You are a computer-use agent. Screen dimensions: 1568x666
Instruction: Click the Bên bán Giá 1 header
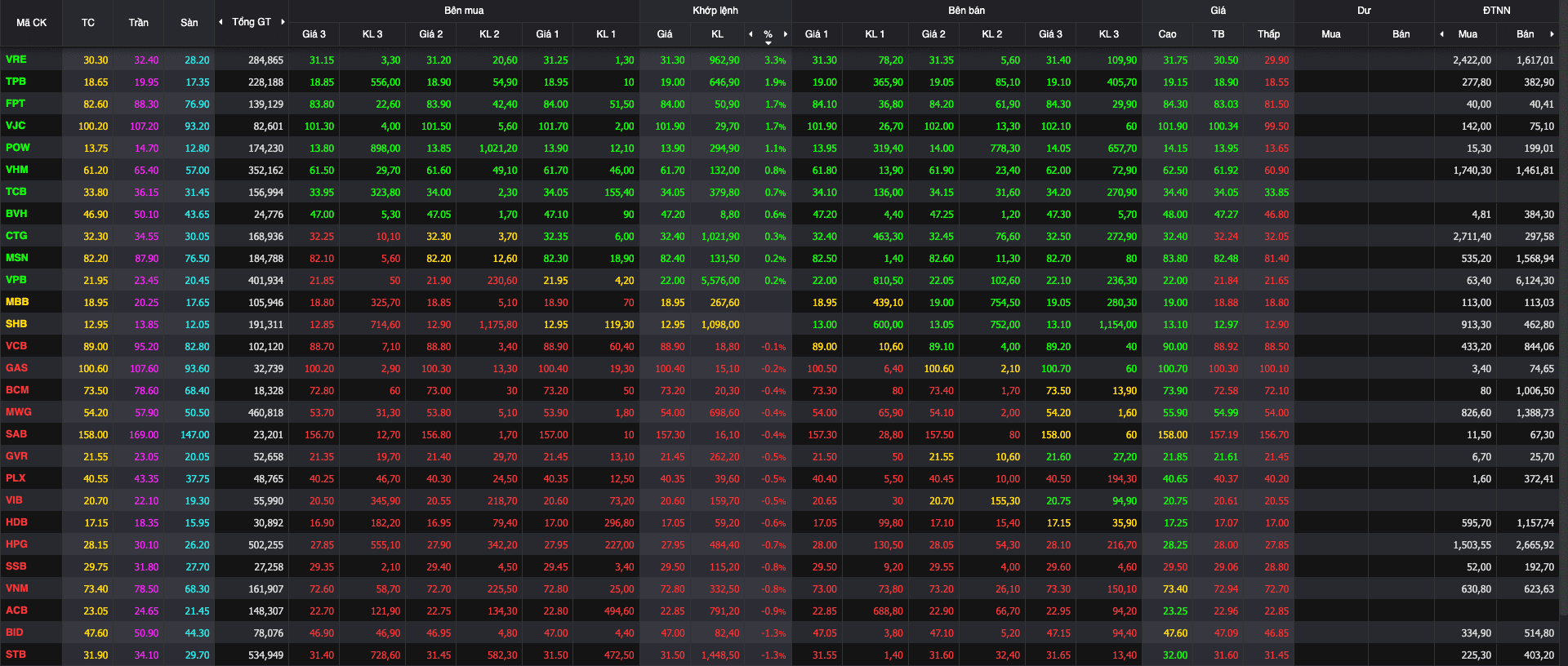[x=816, y=34]
